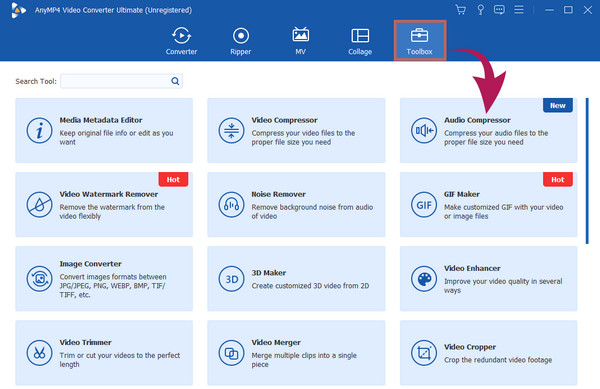600x389 pixels.
Task: Click the New badge on Audio Compressor
Action: (x=558, y=106)
